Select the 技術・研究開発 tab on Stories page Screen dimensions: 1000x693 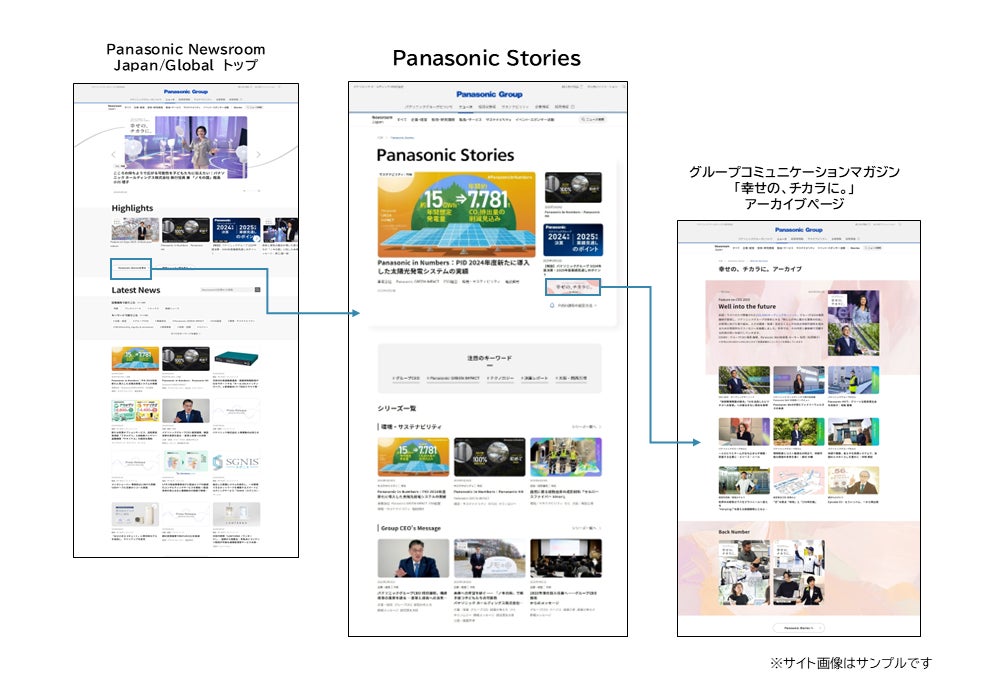pyautogui.click(x=443, y=119)
